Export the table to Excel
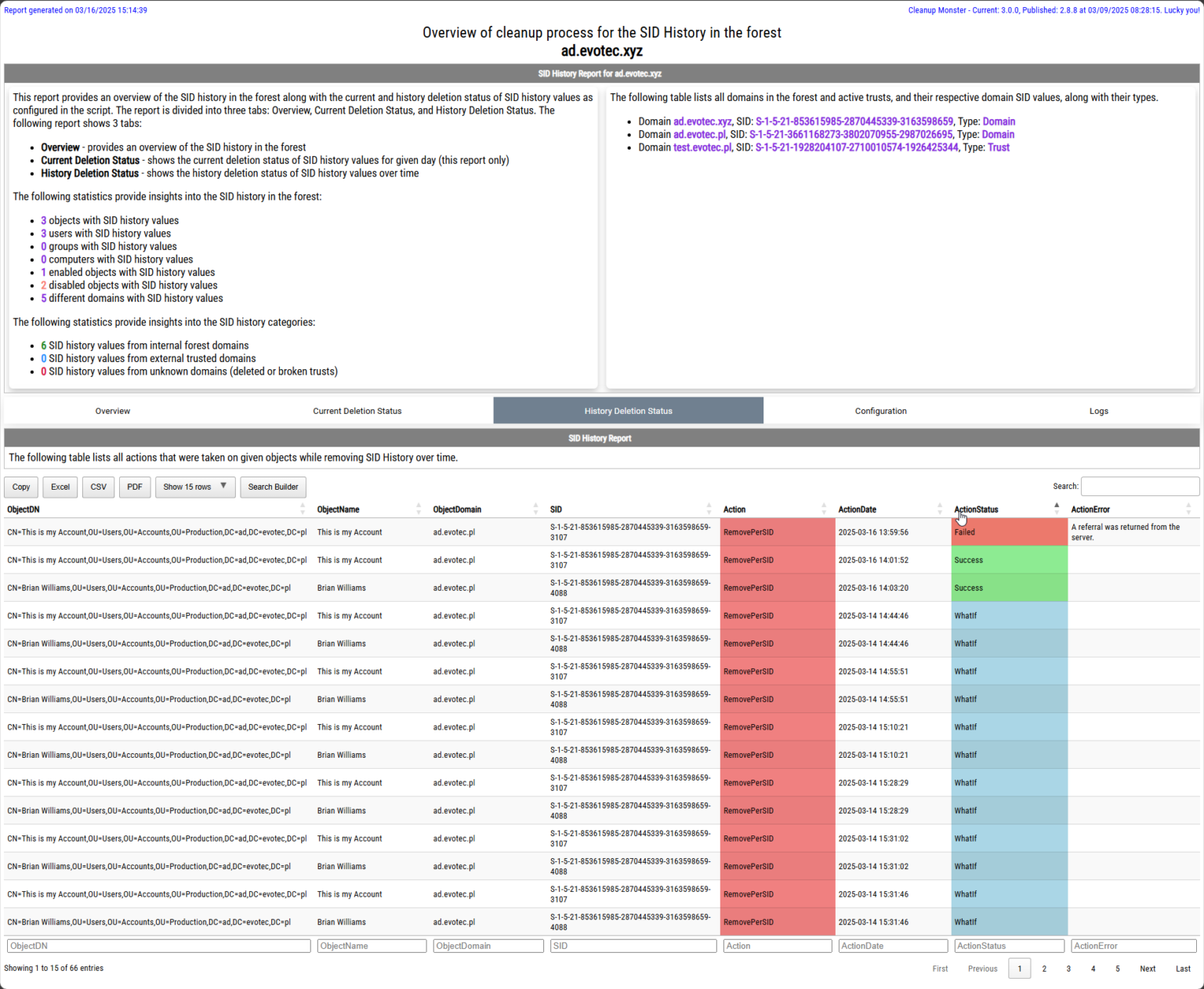The image size is (1204, 989). pos(60,487)
